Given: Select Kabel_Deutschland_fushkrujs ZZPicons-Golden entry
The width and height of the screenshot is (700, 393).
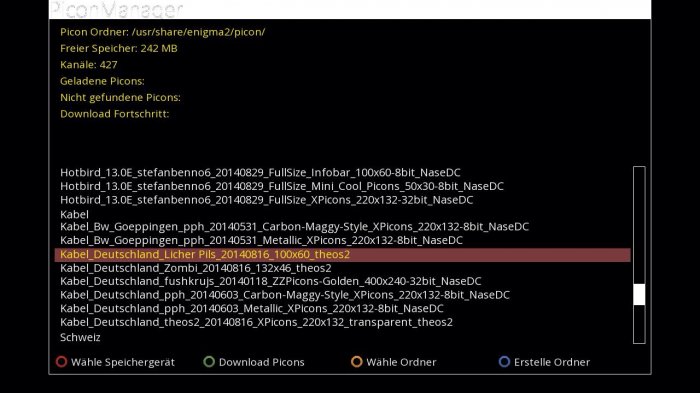Looking at the screenshot, I should click(x=271, y=281).
